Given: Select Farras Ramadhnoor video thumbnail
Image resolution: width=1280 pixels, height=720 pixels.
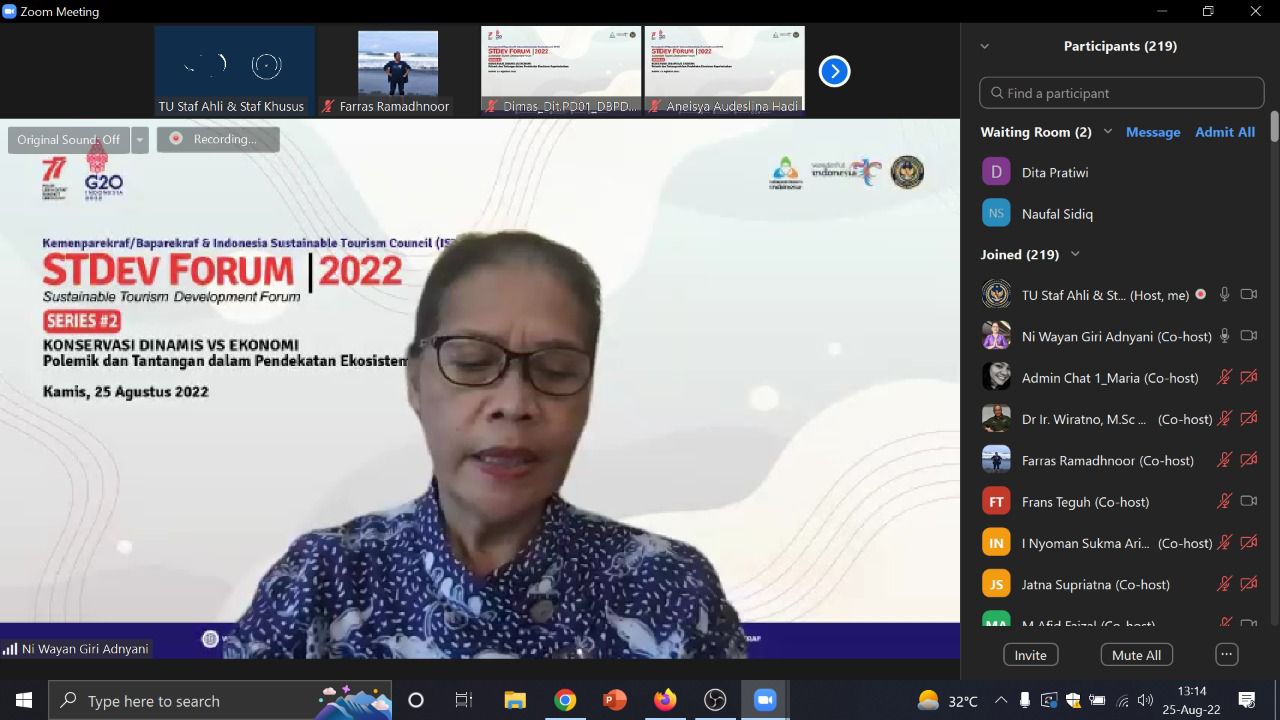Looking at the screenshot, I should (x=398, y=71).
